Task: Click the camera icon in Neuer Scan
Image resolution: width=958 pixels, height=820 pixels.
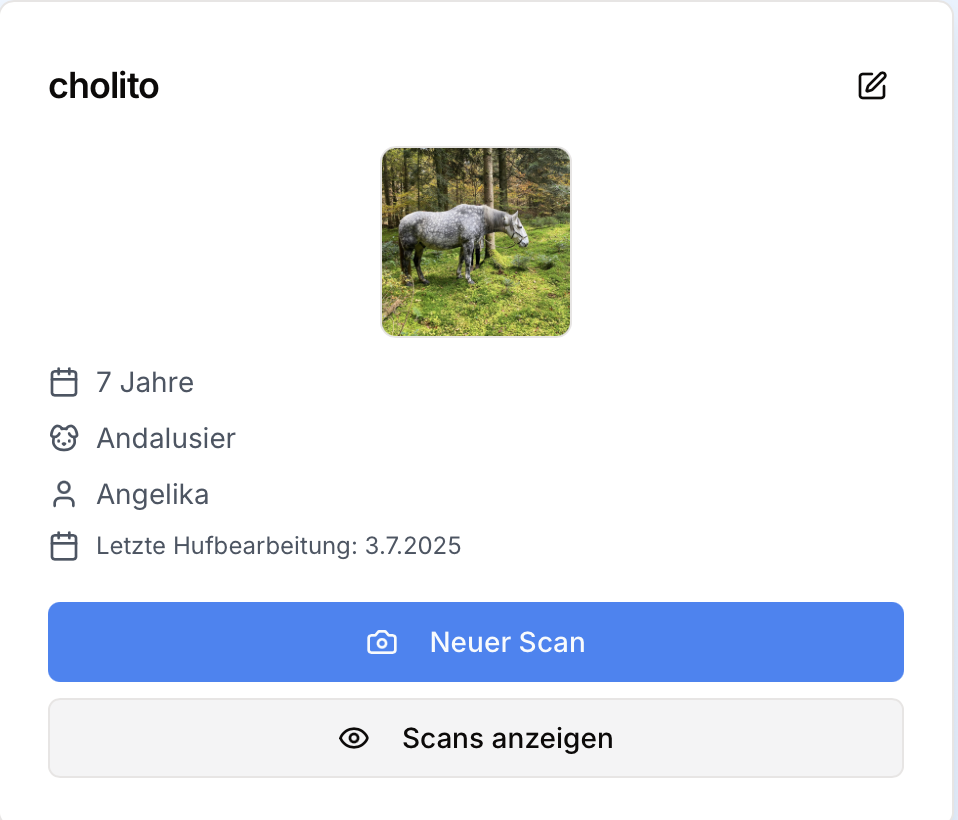Action: click(382, 642)
